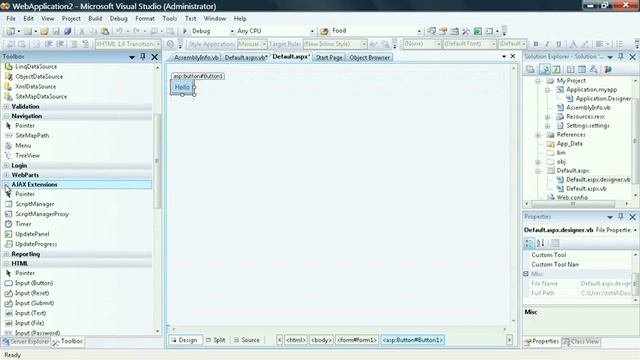The width and height of the screenshot is (640, 360).
Task: Click the Paste toolbar icon
Action: pos(105,31)
